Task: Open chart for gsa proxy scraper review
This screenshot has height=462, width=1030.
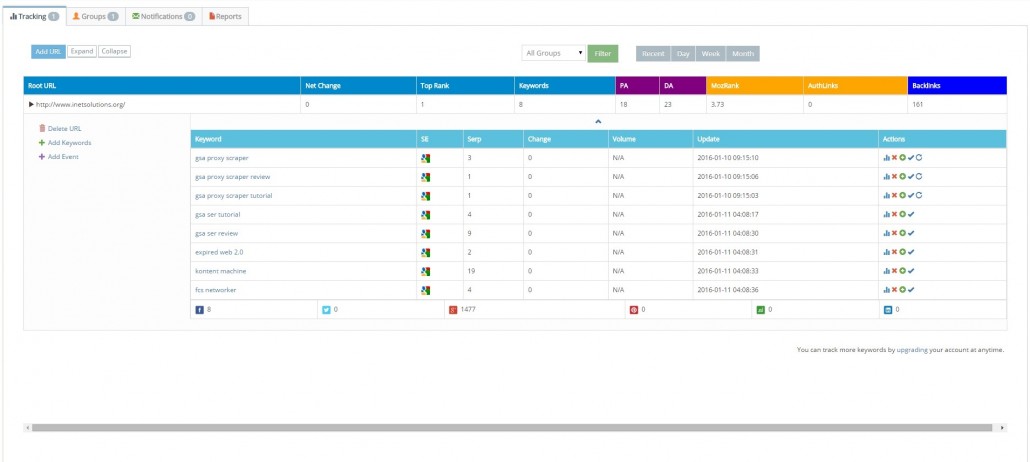Action: (x=887, y=177)
